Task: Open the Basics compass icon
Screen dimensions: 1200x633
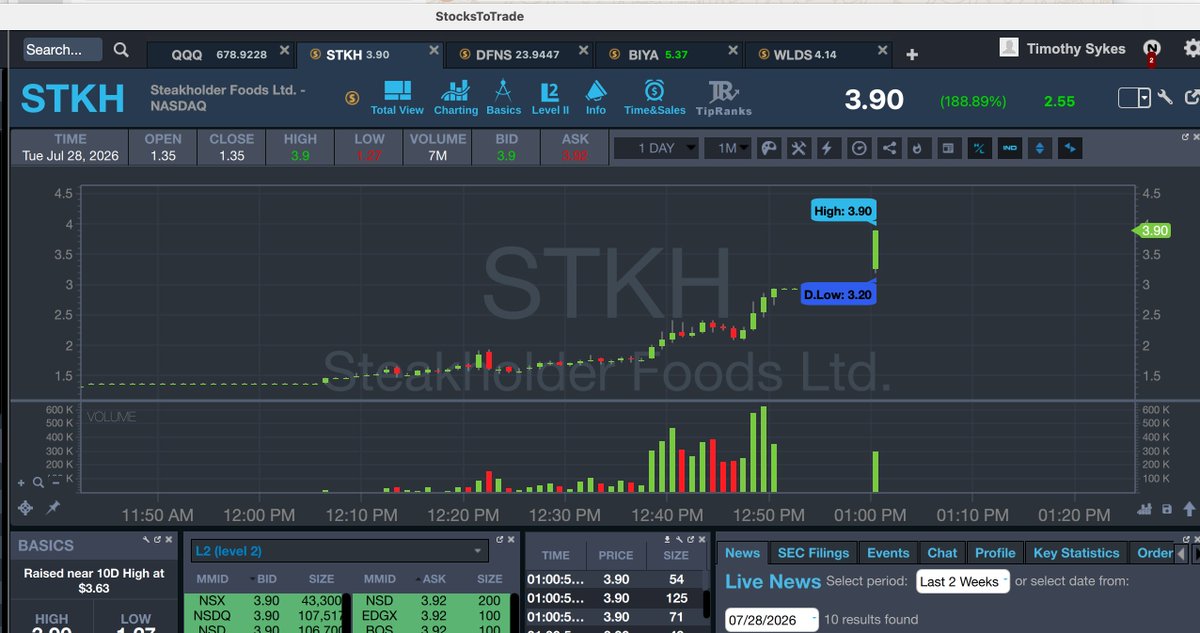Action: pyautogui.click(x=504, y=98)
